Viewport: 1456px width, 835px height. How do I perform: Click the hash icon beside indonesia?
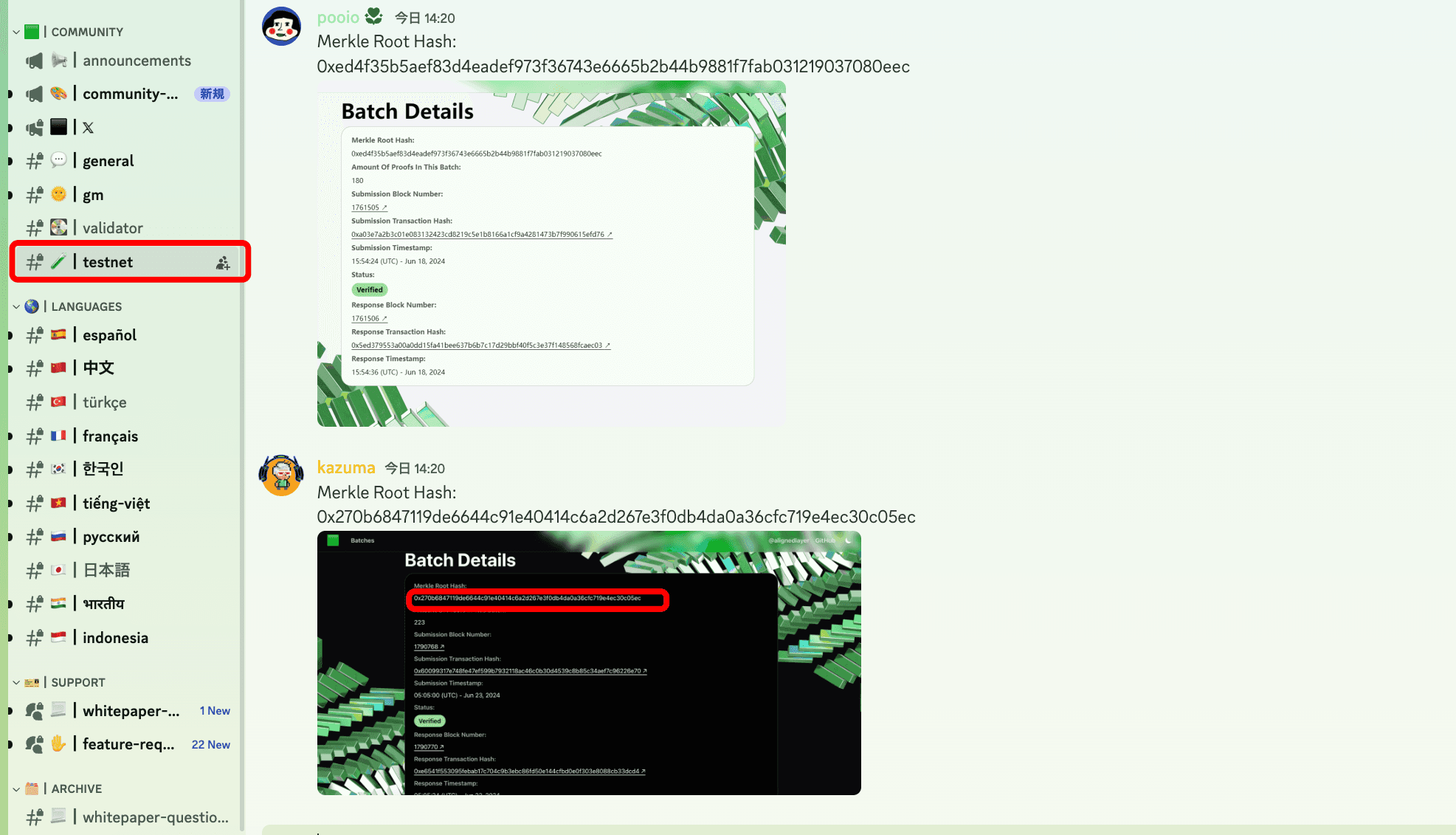(35, 638)
